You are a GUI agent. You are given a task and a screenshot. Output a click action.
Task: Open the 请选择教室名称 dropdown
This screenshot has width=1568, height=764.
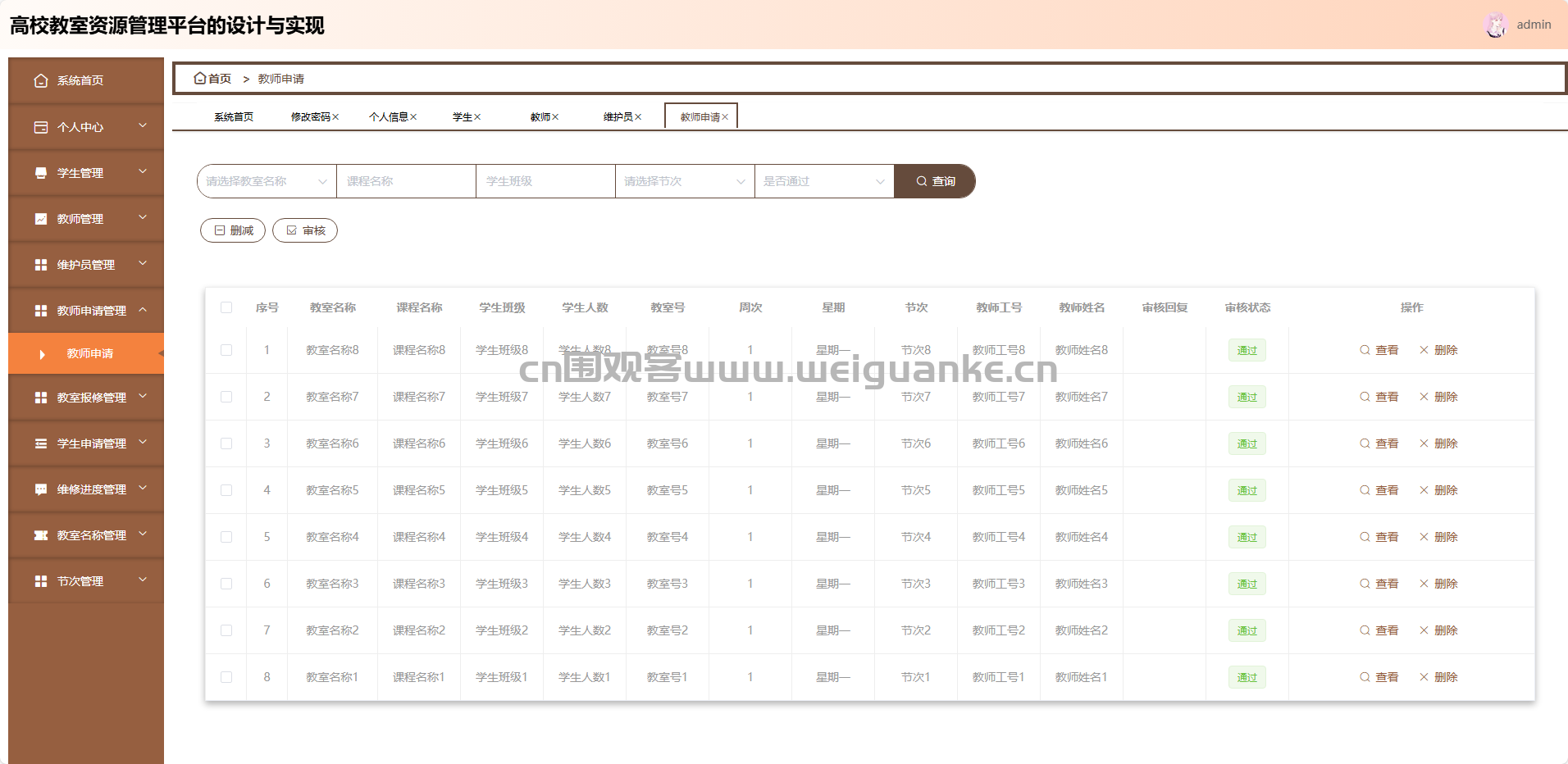[267, 181]
